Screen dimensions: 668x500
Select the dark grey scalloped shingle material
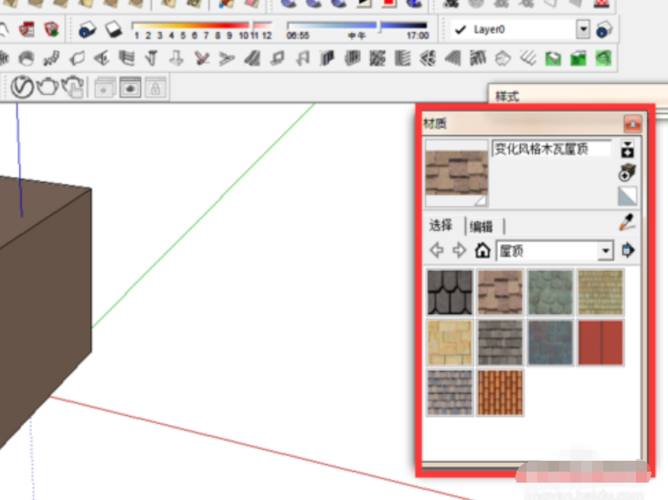point(450,292)
